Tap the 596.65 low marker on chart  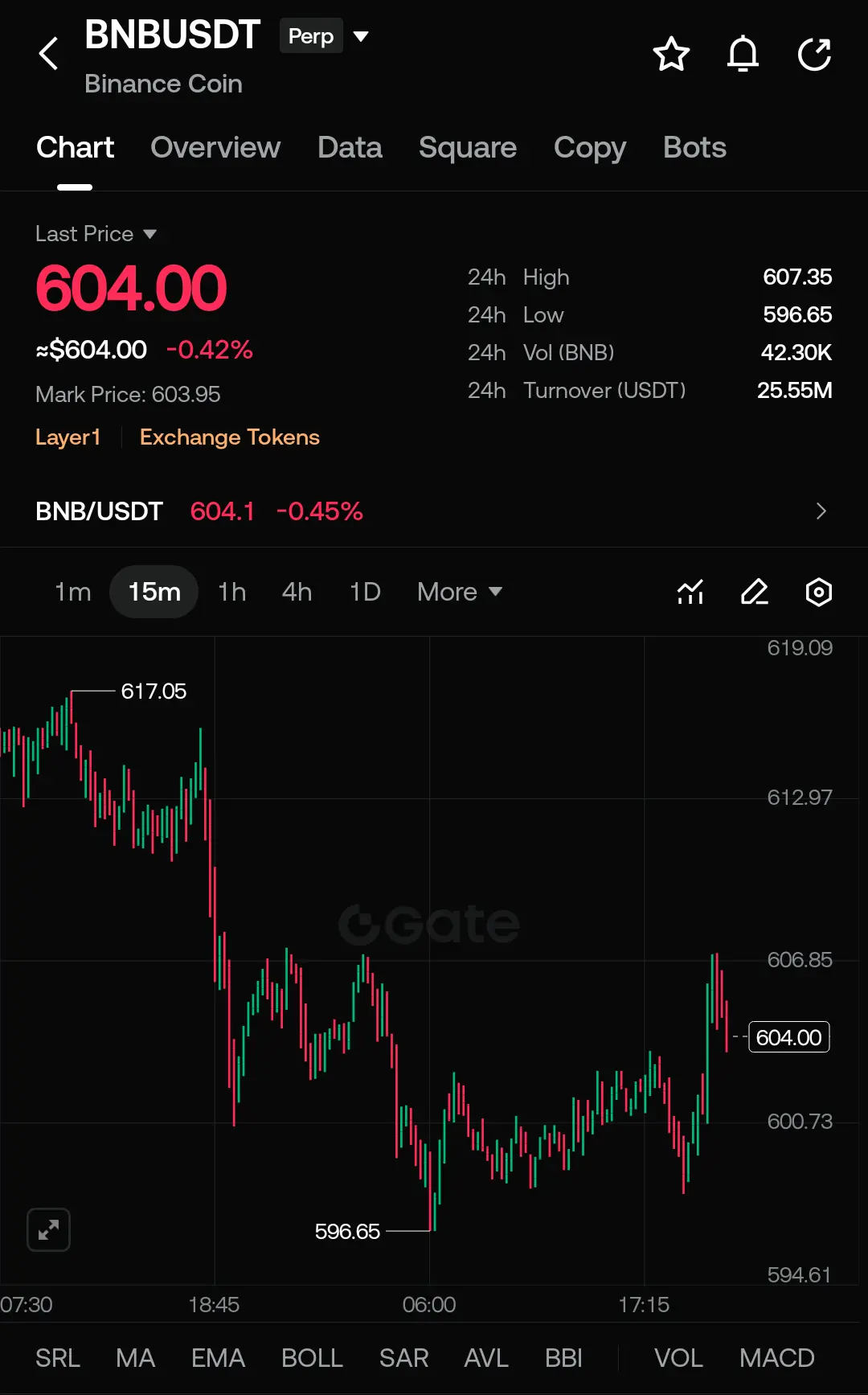(x=347, y=1232)
